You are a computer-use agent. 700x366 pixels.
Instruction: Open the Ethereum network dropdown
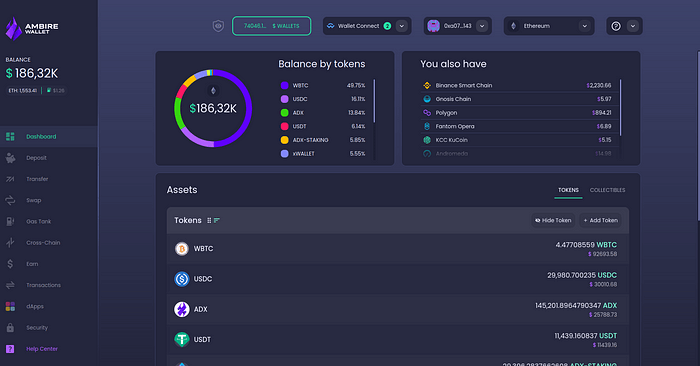click(549, 26)
